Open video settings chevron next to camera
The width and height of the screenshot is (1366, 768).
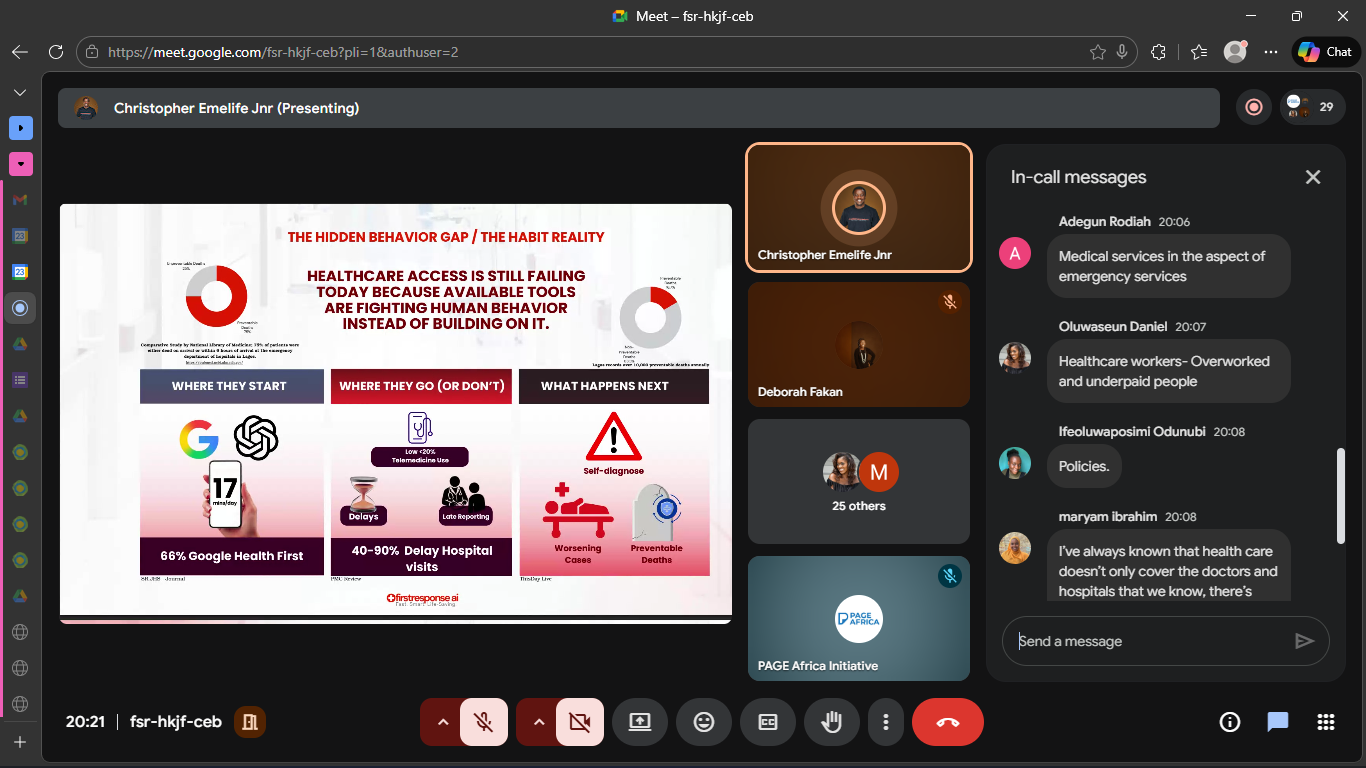[x=539, y=722]
